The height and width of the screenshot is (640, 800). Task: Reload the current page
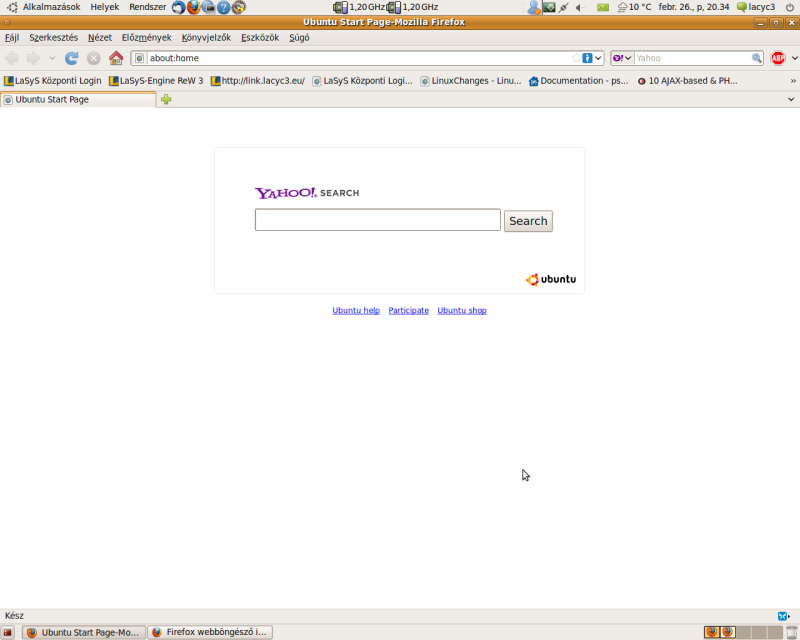coord(71,58)
